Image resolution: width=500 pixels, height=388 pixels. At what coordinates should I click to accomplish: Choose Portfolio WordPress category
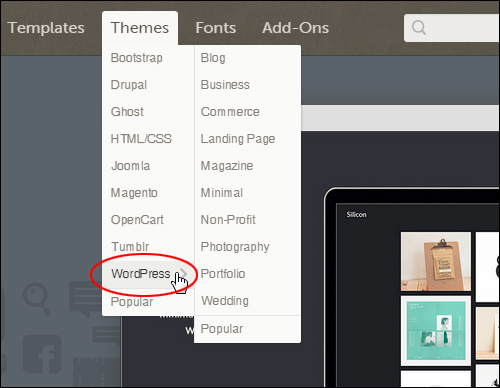click(223, 274)
